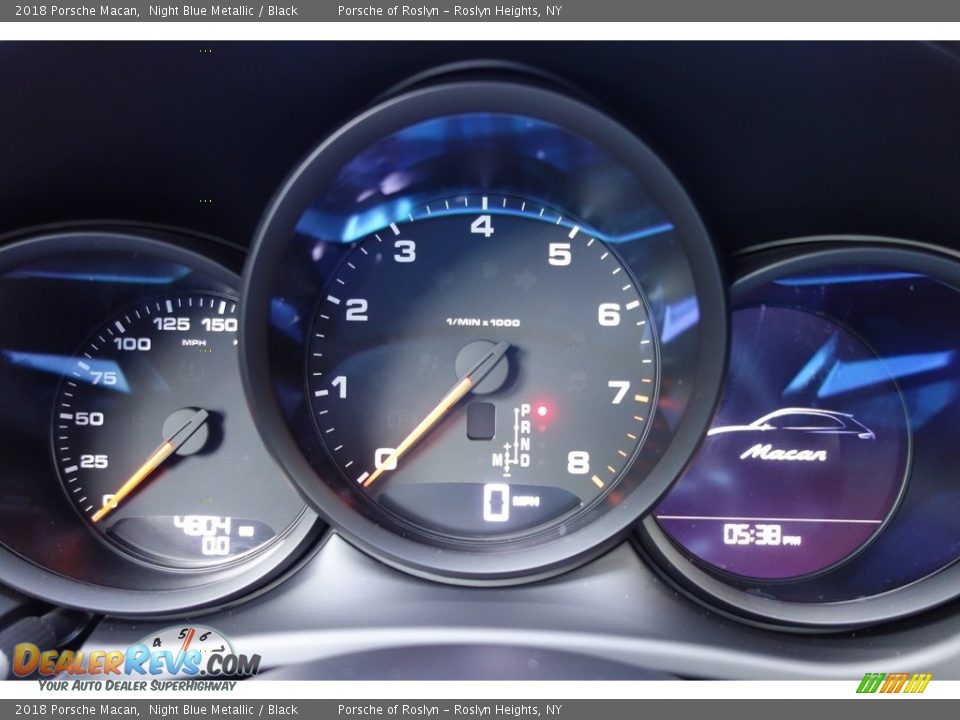This screenshot has height=720, width=960.
Task: Click the 1/MIN x 1000 label
Action: click(482, 322)
